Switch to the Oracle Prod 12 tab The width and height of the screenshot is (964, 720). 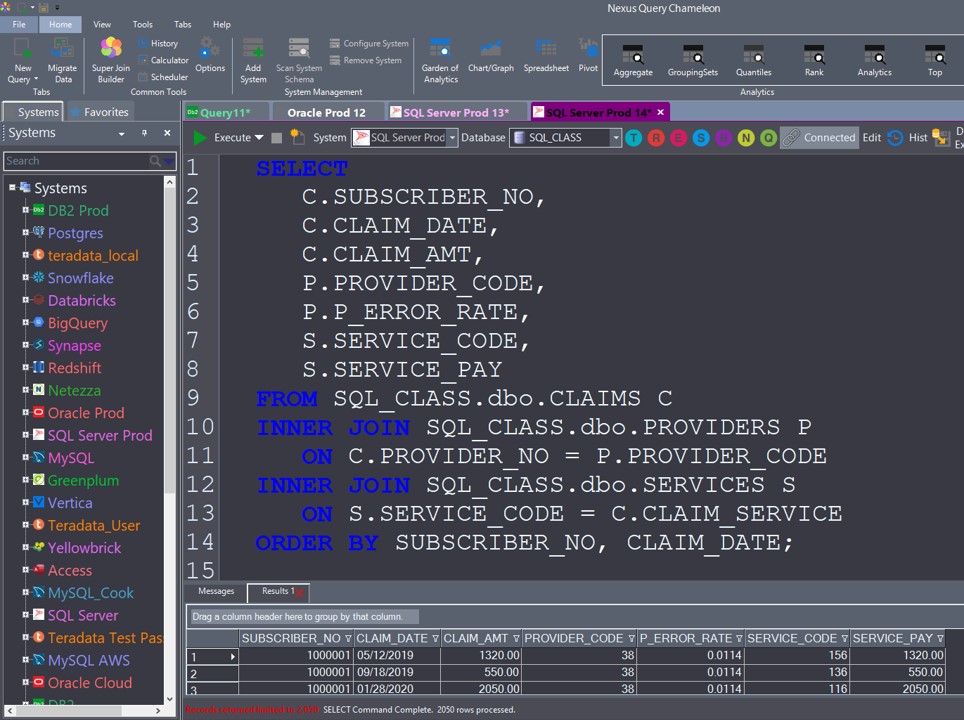(326, 112)
